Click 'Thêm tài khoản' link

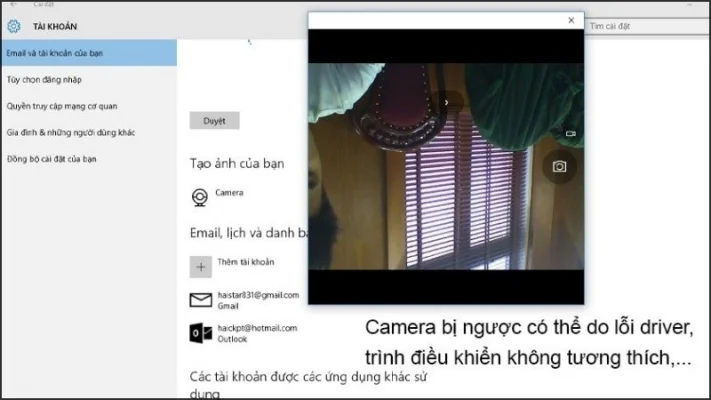click(246, 262)
